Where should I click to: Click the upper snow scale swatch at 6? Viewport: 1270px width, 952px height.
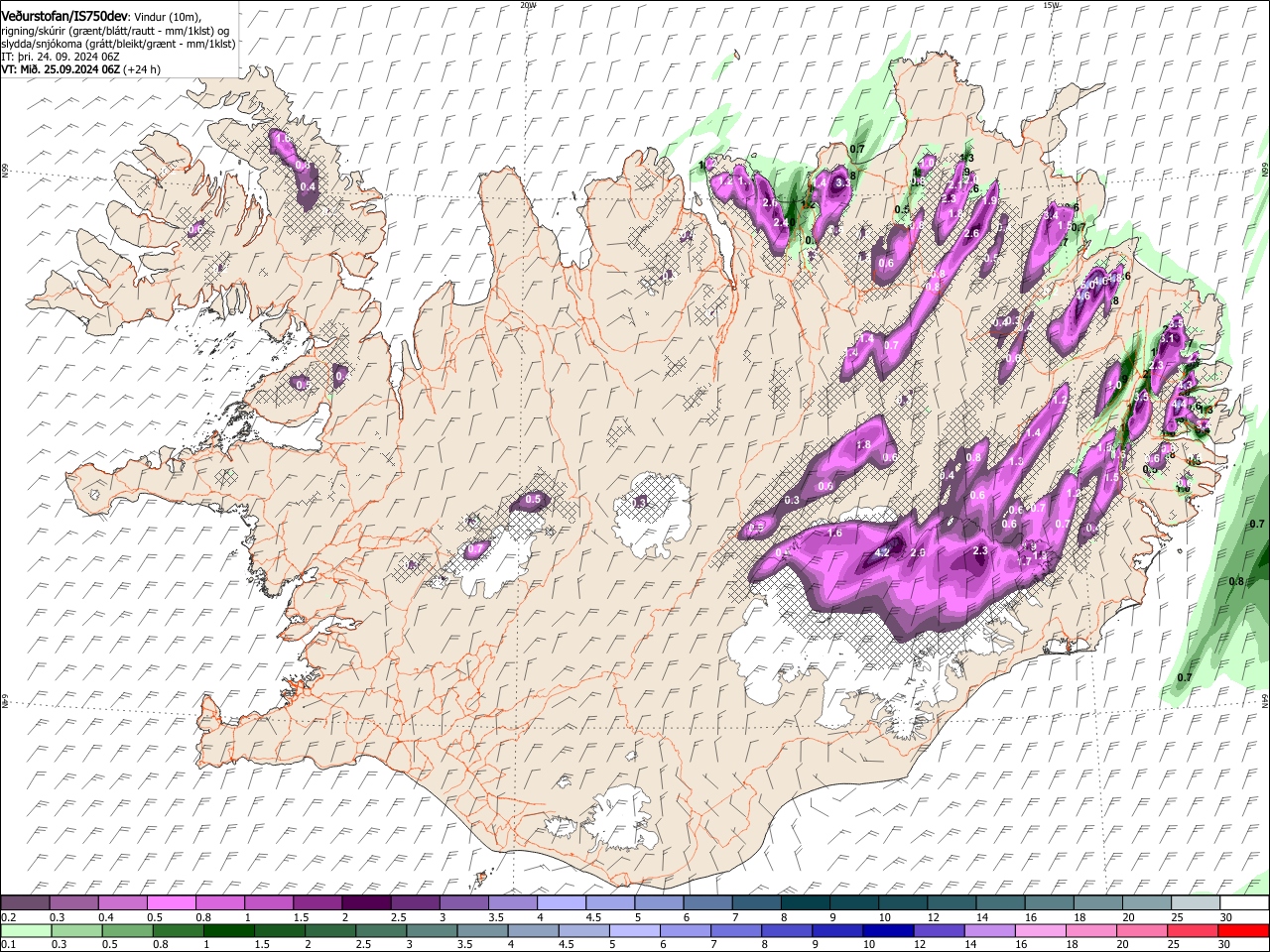click(x=707, y=902)
